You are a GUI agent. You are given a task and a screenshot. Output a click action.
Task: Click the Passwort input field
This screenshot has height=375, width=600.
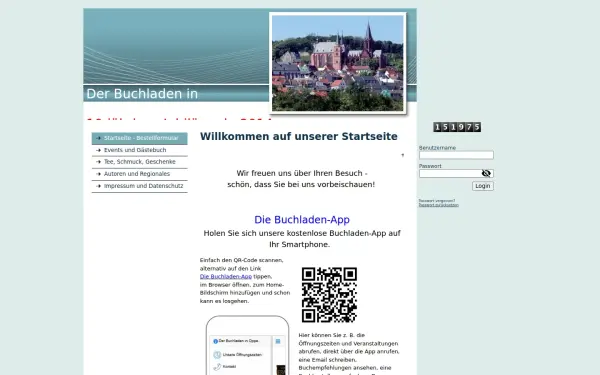click(x=456, y=173)
